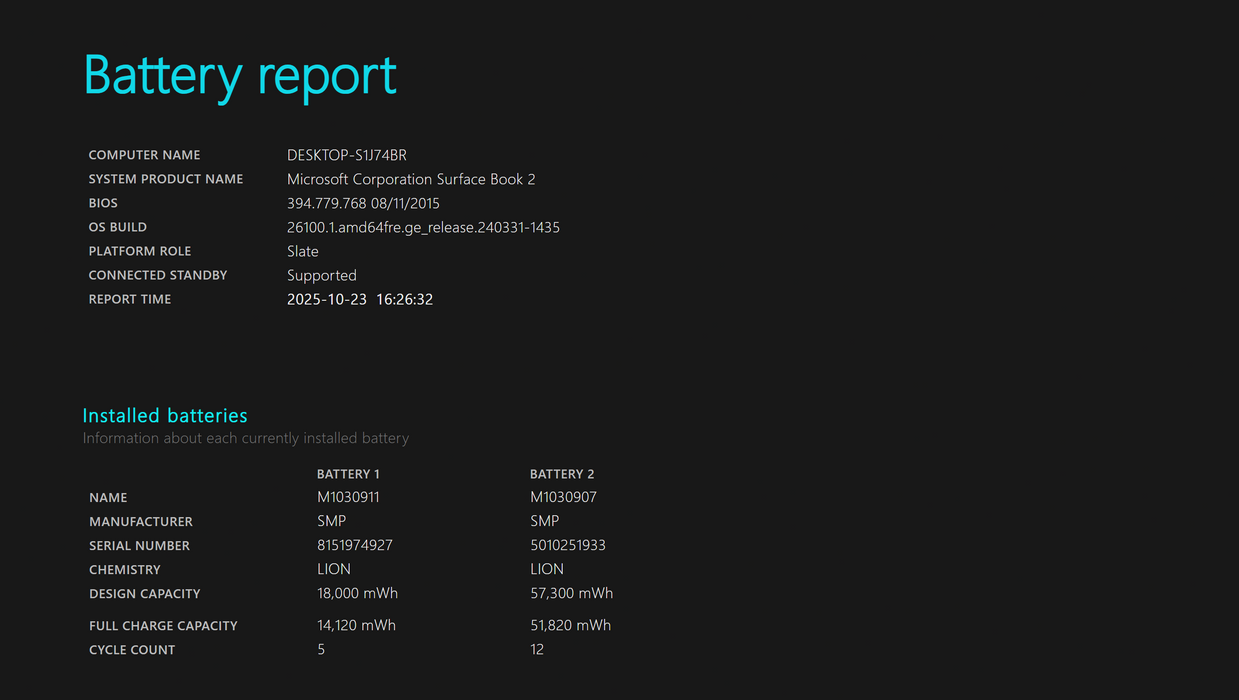Select Battery 1 chemistry LION
1239x700 pixels.
(334, 569)
